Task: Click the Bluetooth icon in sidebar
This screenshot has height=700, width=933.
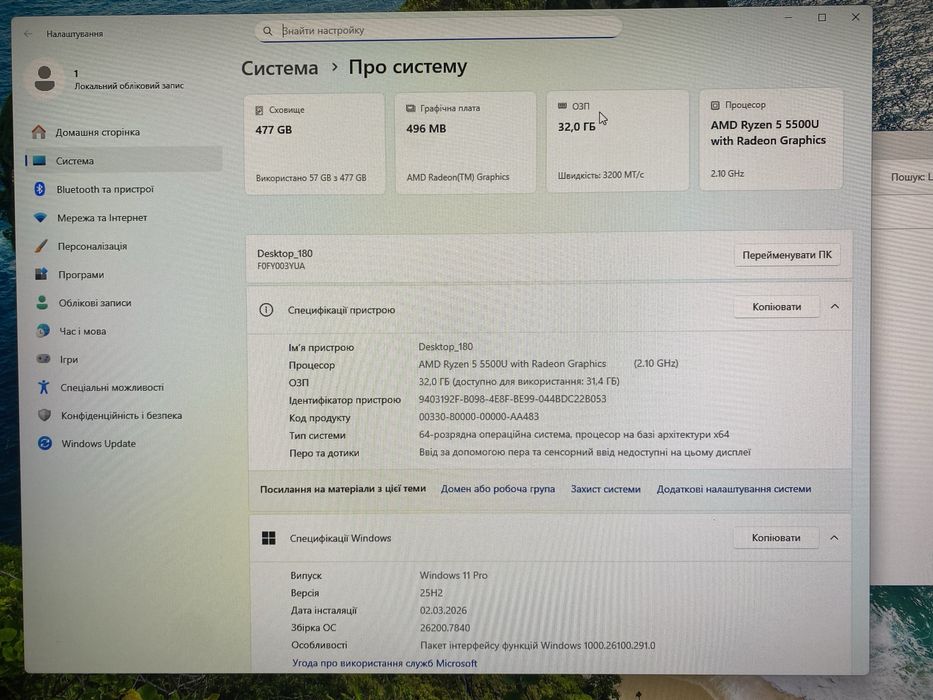Action: [x=40, y=189]
